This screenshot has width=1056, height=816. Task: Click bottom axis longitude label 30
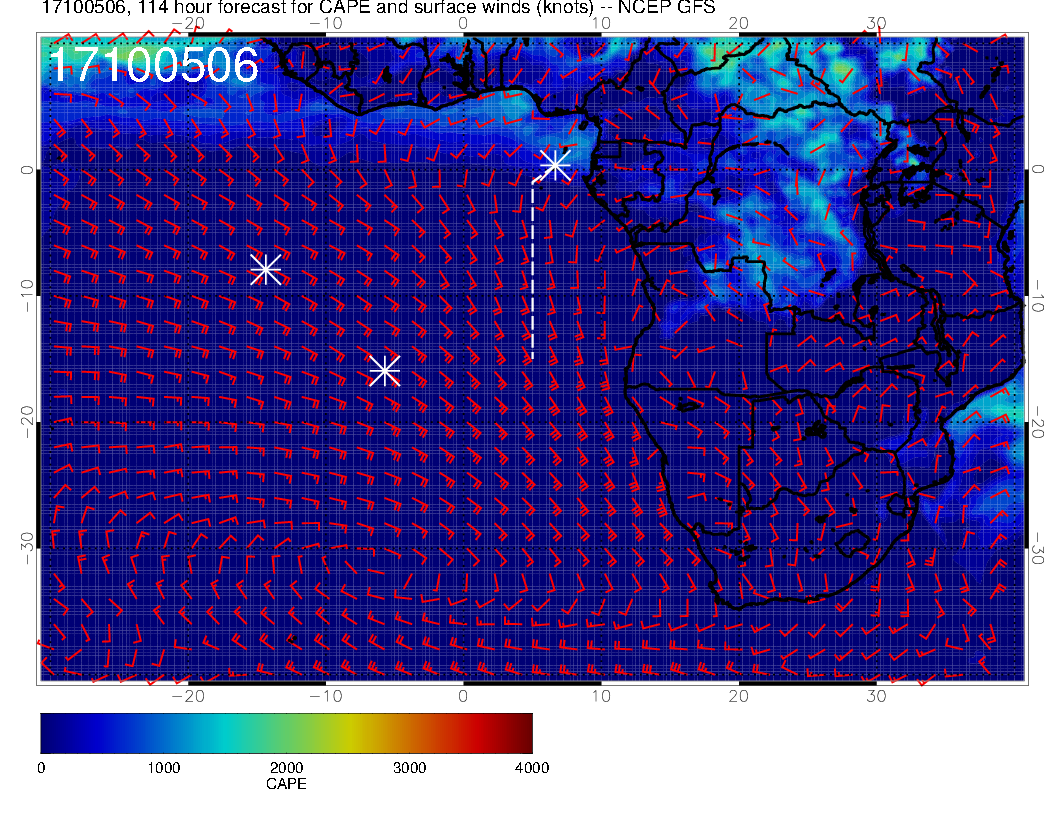point(876,695)
